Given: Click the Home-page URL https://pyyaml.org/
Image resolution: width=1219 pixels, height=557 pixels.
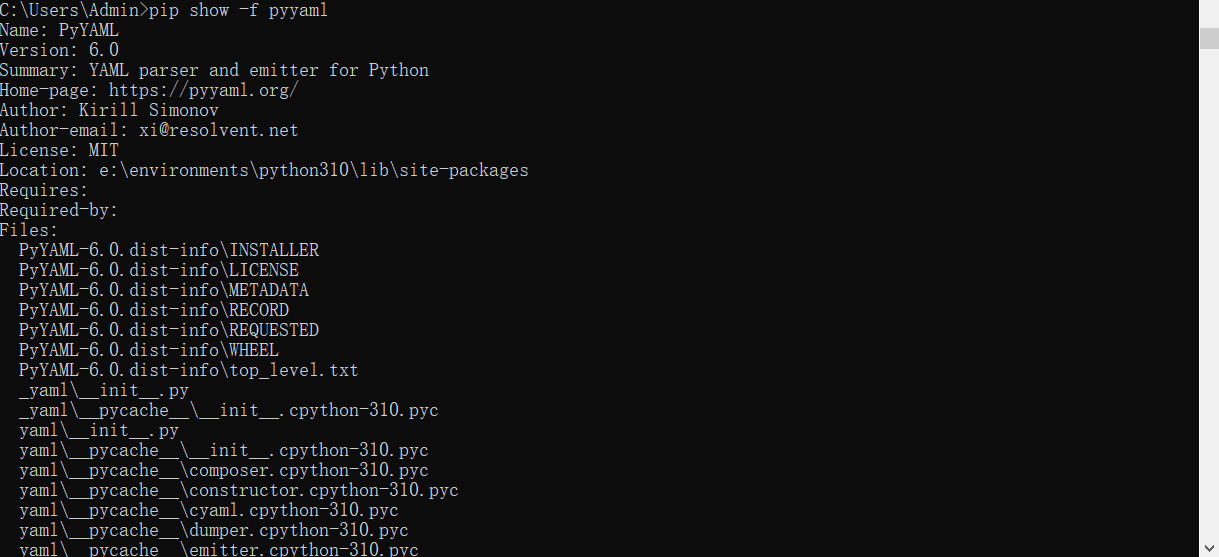Looking at the screenshot, I should (204, 90).
